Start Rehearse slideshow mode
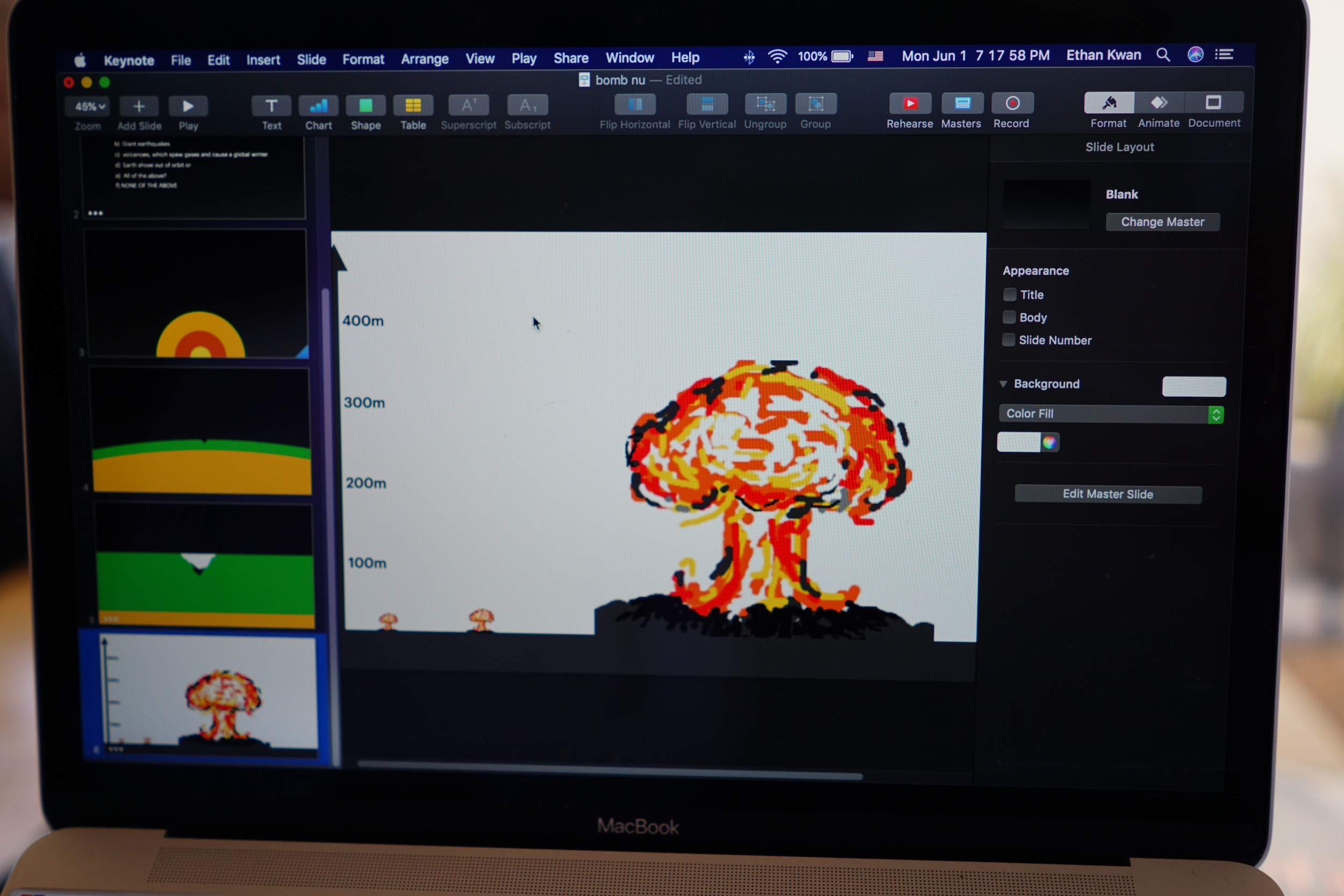This screenshot has width=1344, height=896. (910, 103)
